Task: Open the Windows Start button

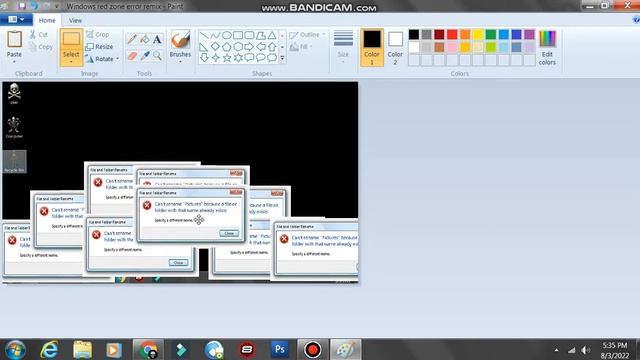Action: pos(15,349)
